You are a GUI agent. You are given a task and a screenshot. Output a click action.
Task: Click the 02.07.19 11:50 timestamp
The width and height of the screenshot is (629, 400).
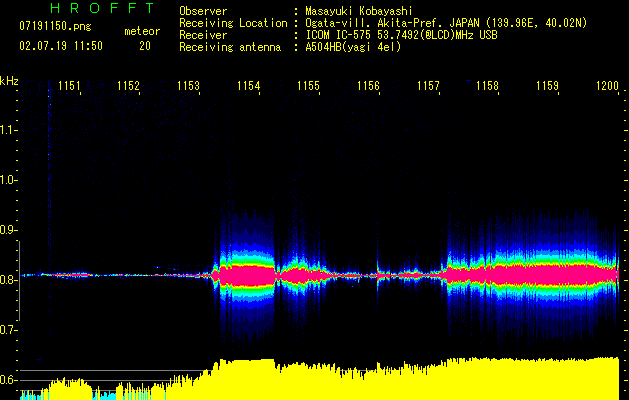click(61, 46)
